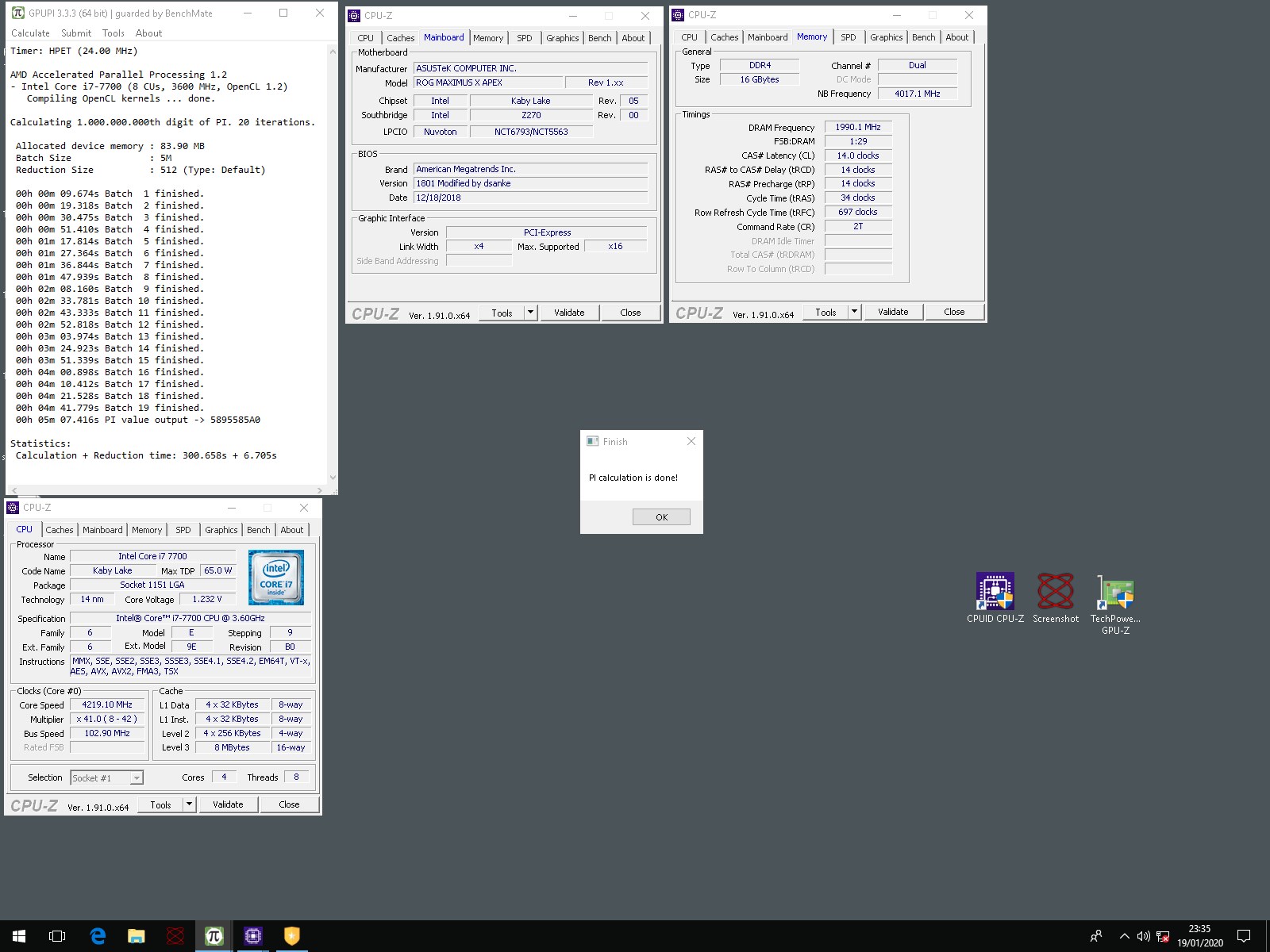Click Validate in the Memory CPU-Z window
1270x952 pixels.
pos(893,312)
